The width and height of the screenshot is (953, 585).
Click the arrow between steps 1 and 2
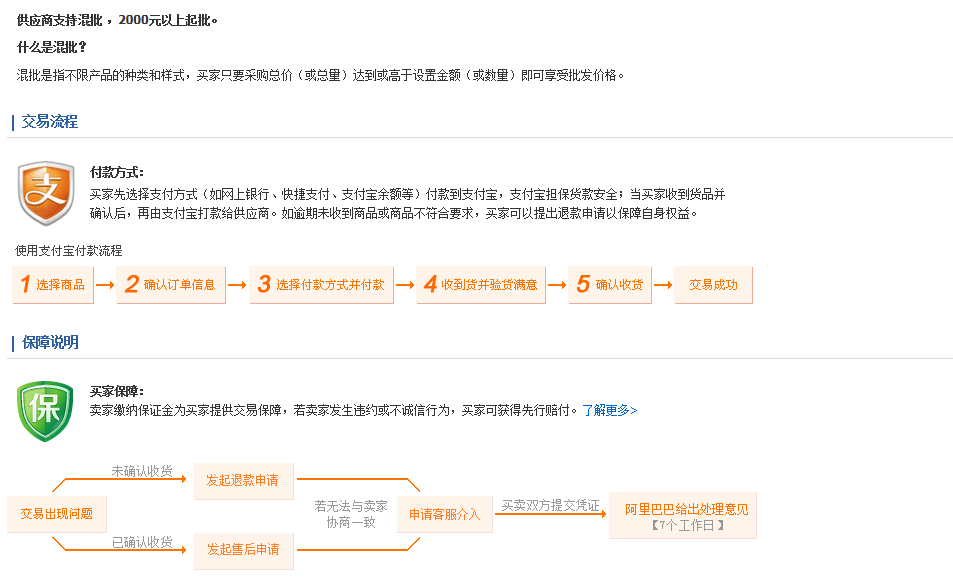click(105, 285)
